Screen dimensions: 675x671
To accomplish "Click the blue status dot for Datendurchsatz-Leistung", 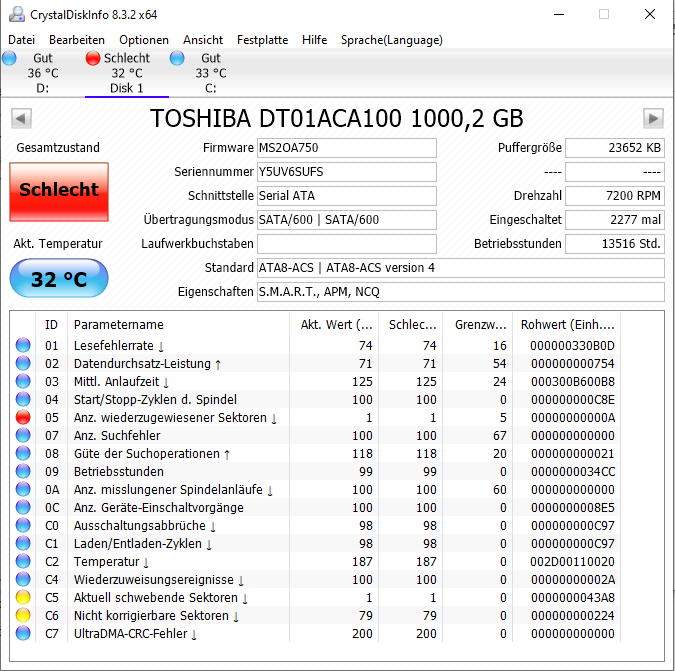I will 23,363.
